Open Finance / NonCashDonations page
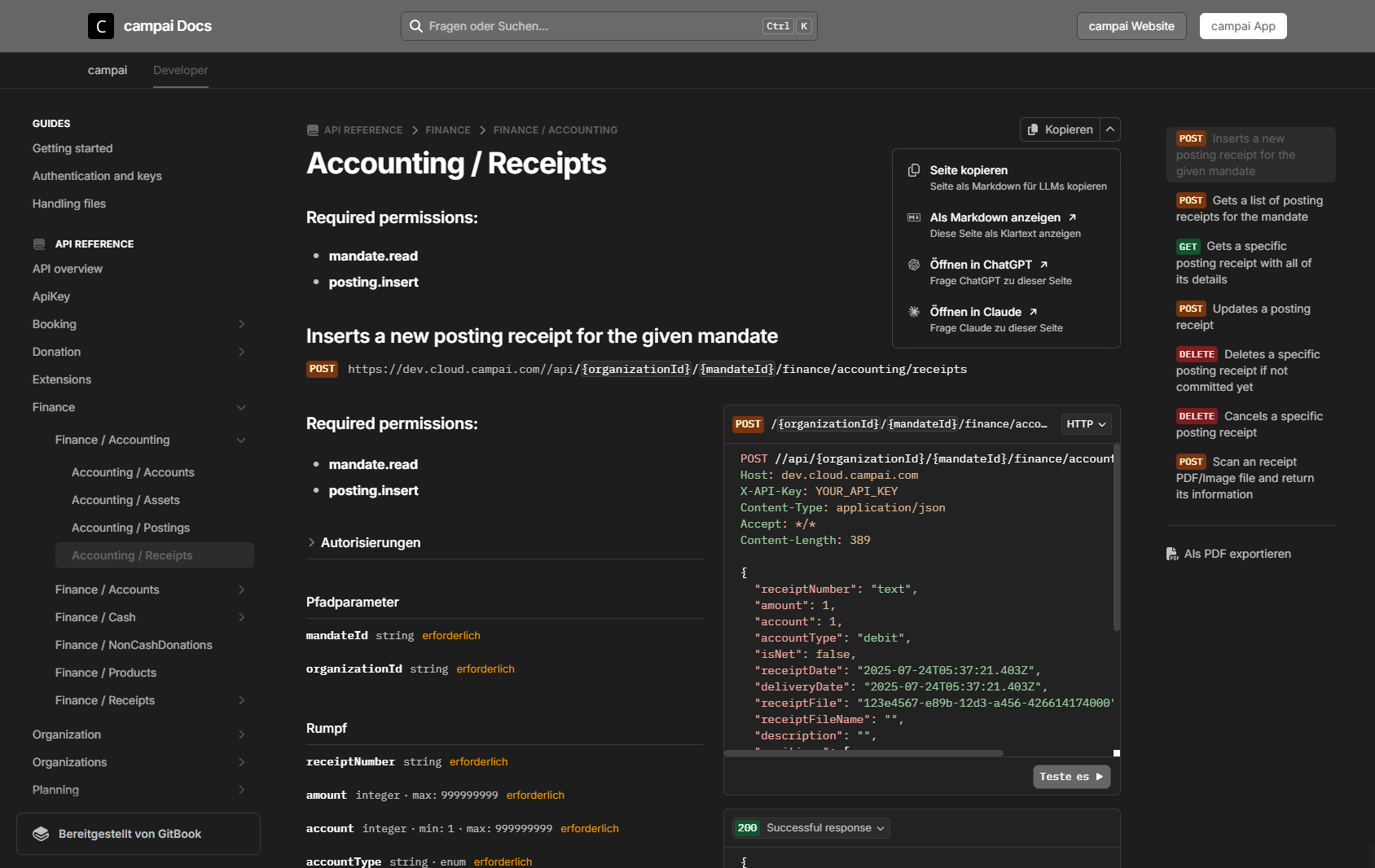The width and height of the screenshot is (1375, 868). coord(134,645)
